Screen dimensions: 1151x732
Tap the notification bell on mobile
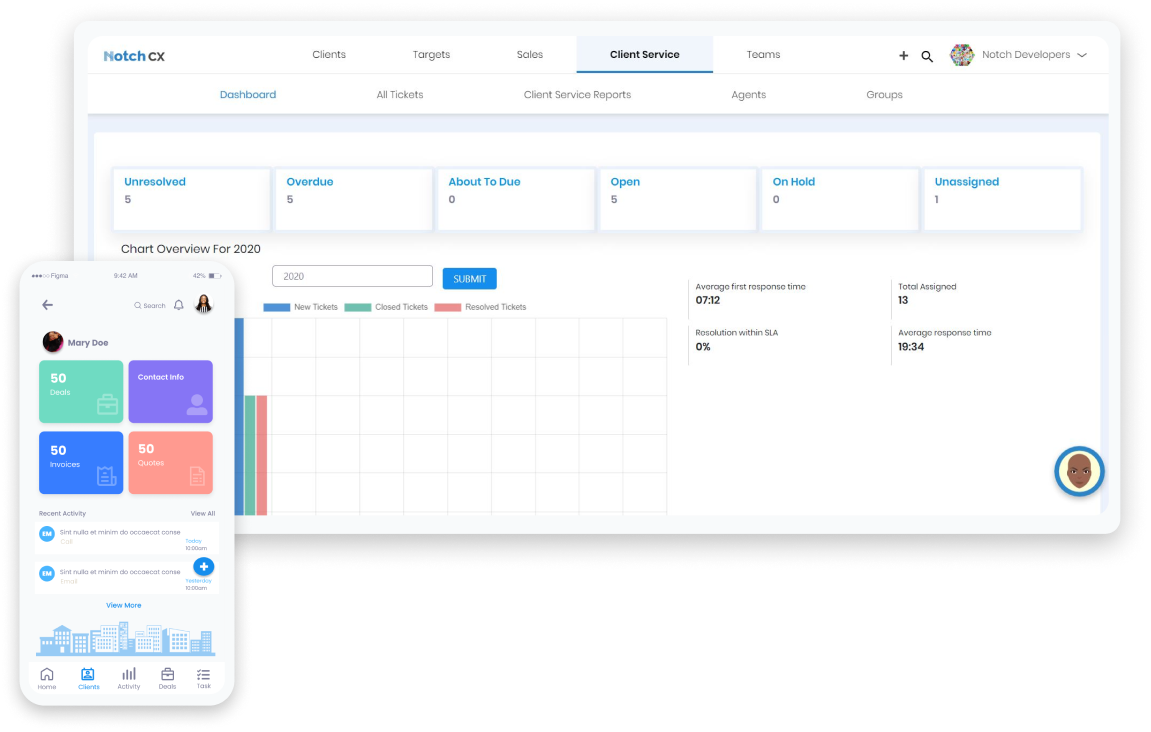coord(179,305)
